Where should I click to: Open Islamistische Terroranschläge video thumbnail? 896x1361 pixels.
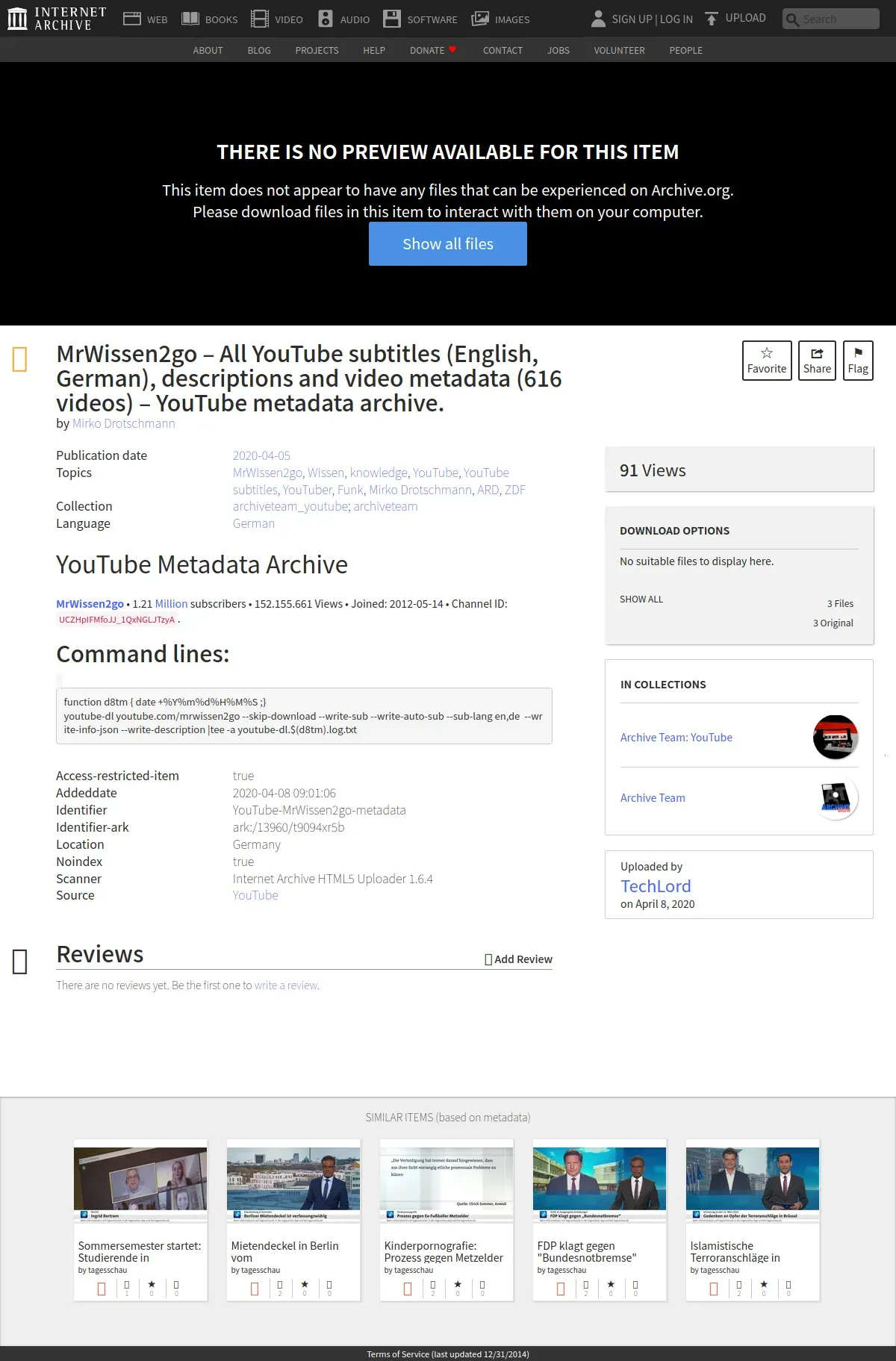point(753,1185)
